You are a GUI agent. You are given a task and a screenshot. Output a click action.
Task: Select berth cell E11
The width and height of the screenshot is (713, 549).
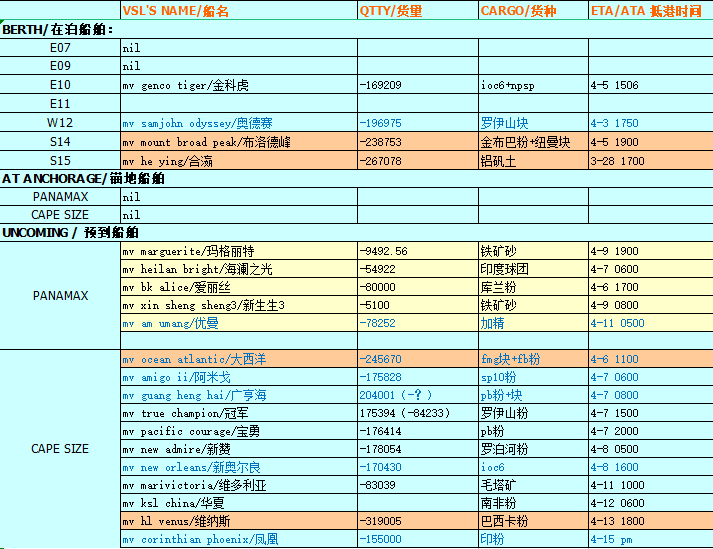(60, 104)
